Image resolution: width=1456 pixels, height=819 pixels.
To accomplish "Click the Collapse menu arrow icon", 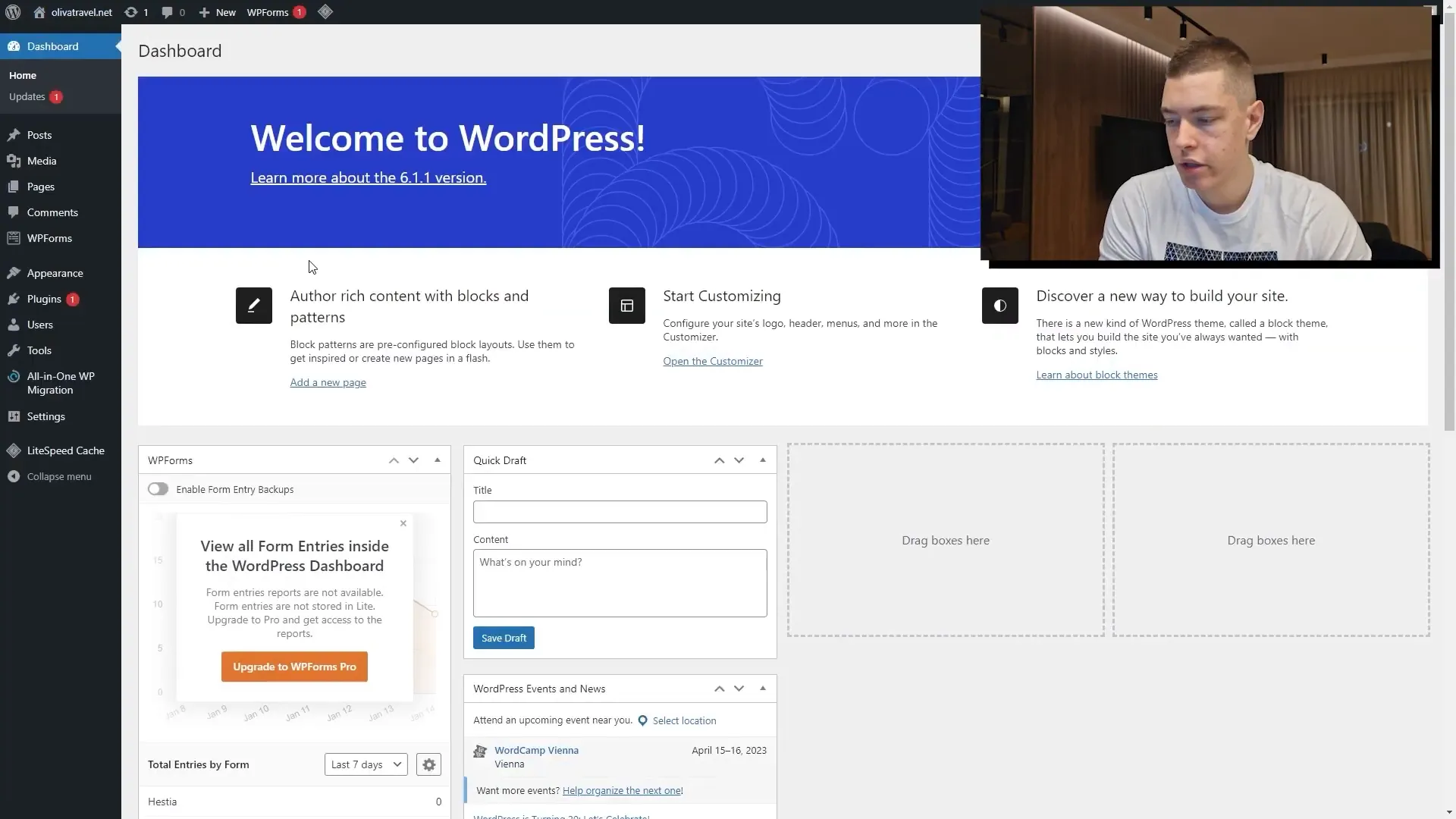I will click(14, 476).
